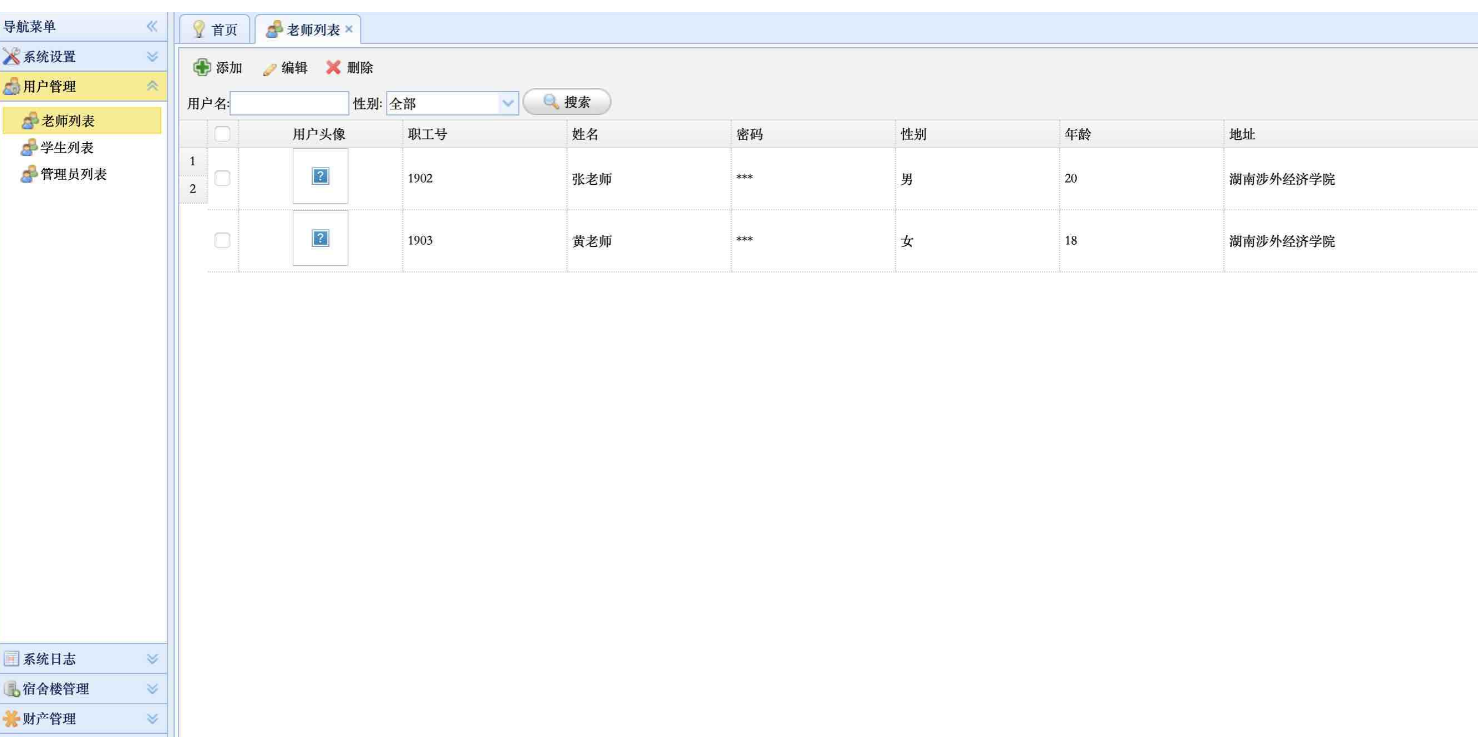Click the gender cell 男
The height and width of the screenshot is (737, 1478).
point(977,179)
